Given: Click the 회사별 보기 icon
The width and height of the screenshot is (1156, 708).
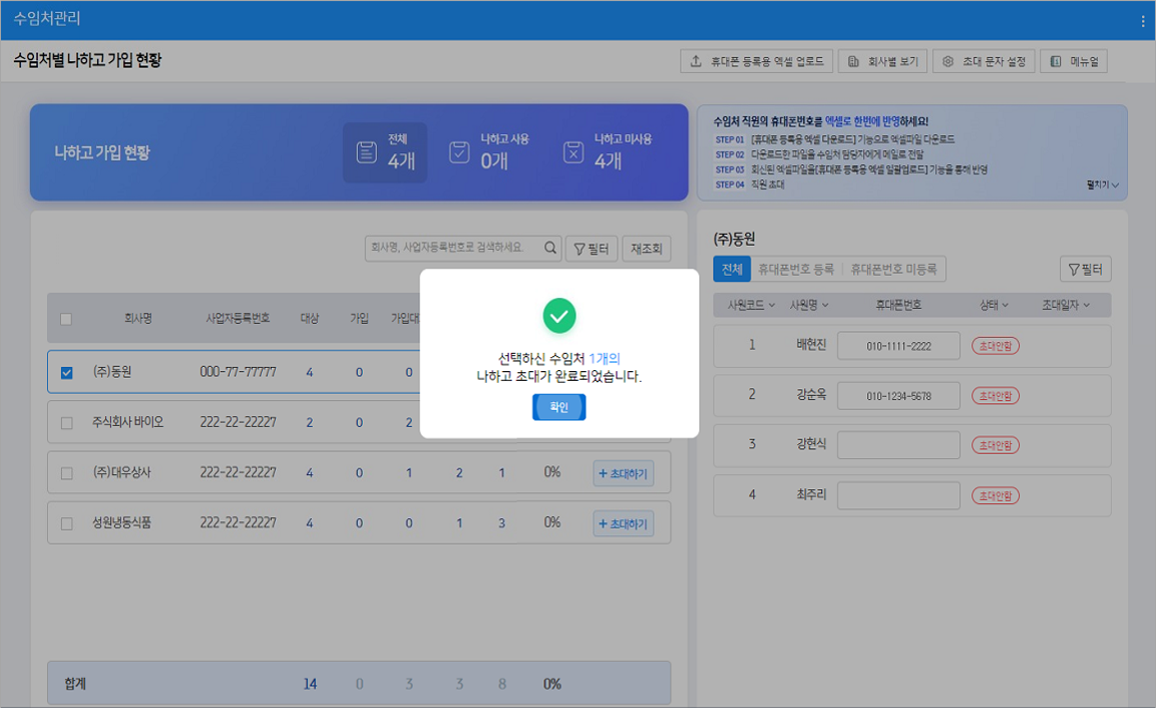Looking at the screenshot, I should pos(853,61).
